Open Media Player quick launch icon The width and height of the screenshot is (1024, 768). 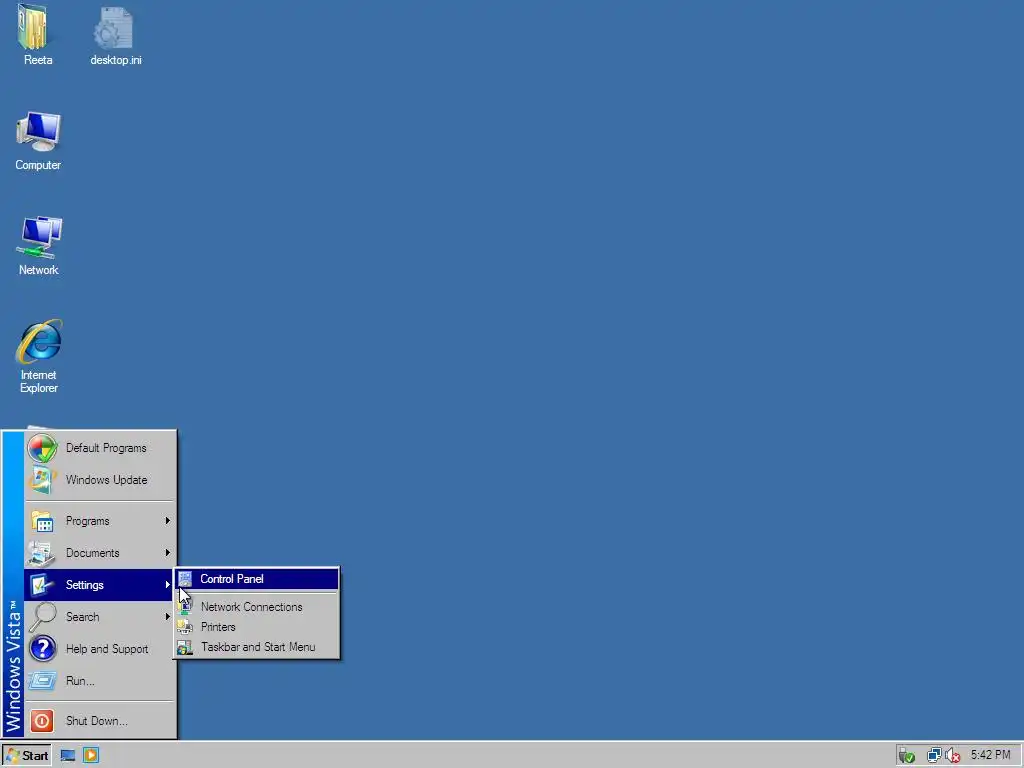pos(91,756)
